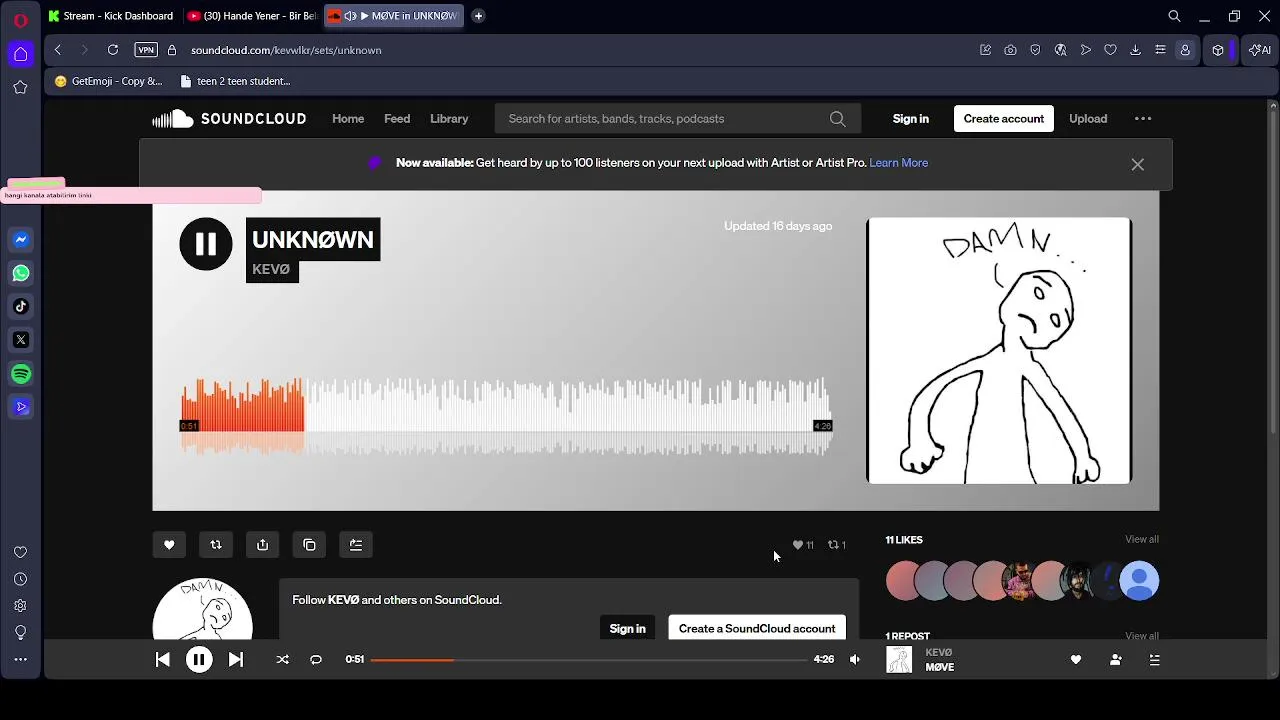Skip to the previous track in bottom bar

point(162,659)
